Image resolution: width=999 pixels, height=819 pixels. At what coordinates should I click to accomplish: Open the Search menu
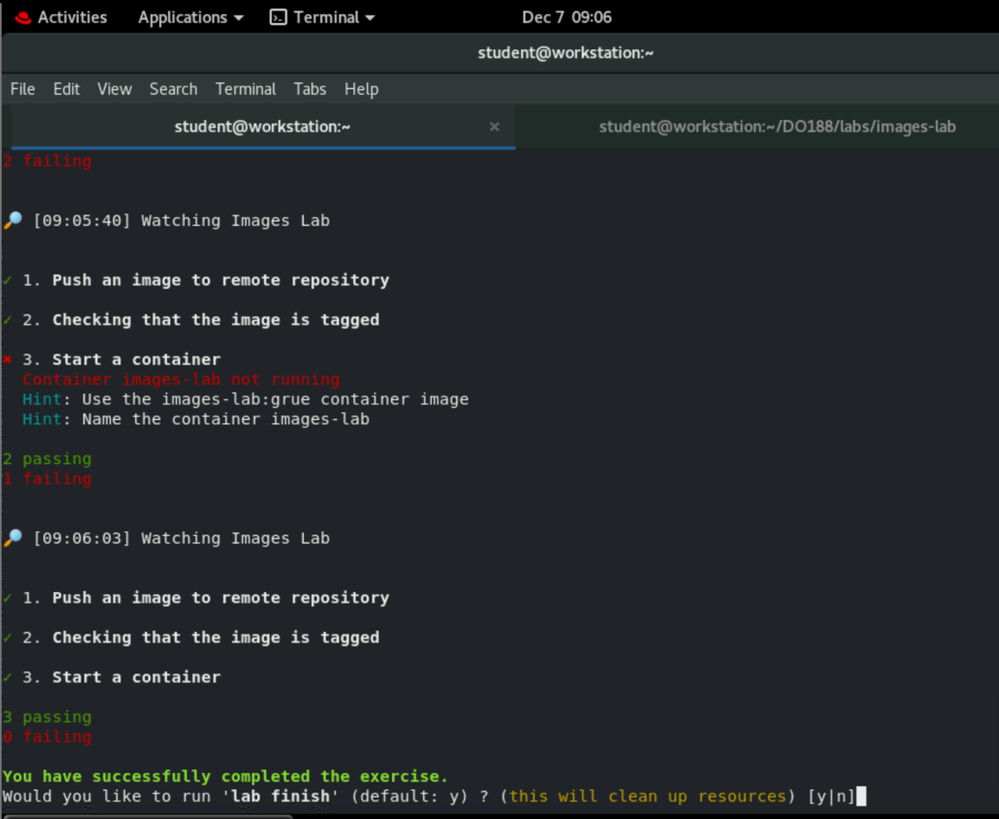pos(173,89)
